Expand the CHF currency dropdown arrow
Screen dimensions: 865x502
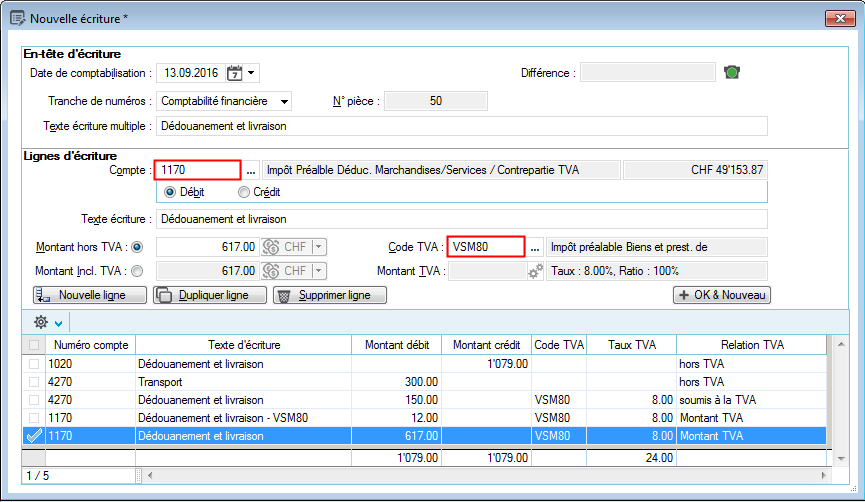pos(319,247)
